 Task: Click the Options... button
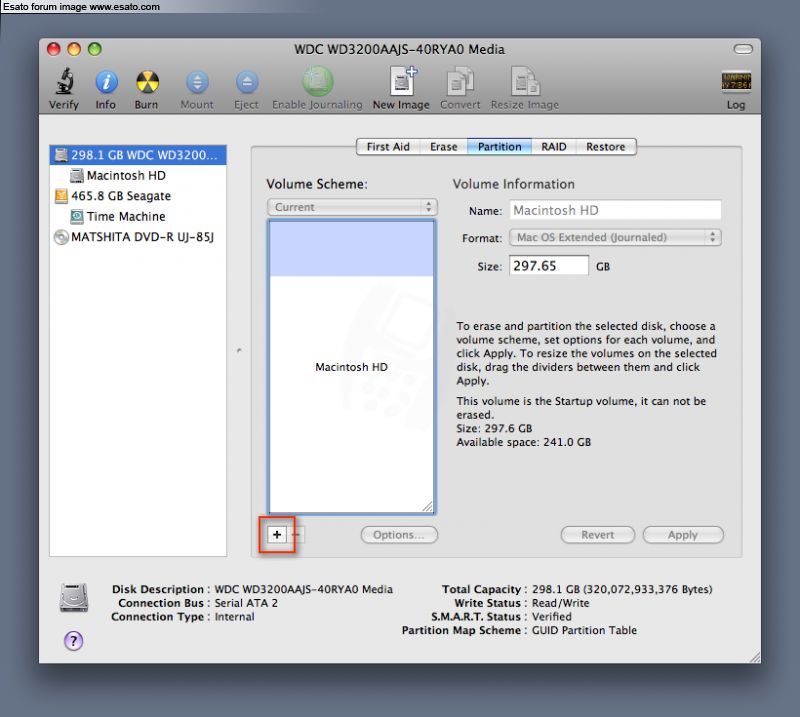pyautogui.click(x=399, y=535)
